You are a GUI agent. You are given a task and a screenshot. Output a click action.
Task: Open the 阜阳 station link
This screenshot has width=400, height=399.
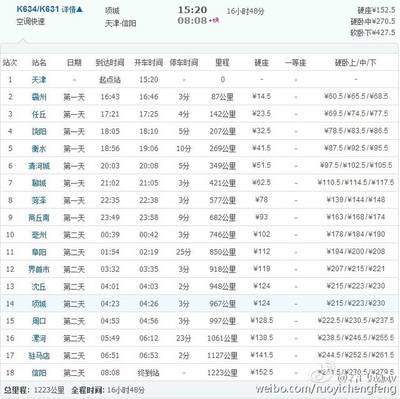39,252
